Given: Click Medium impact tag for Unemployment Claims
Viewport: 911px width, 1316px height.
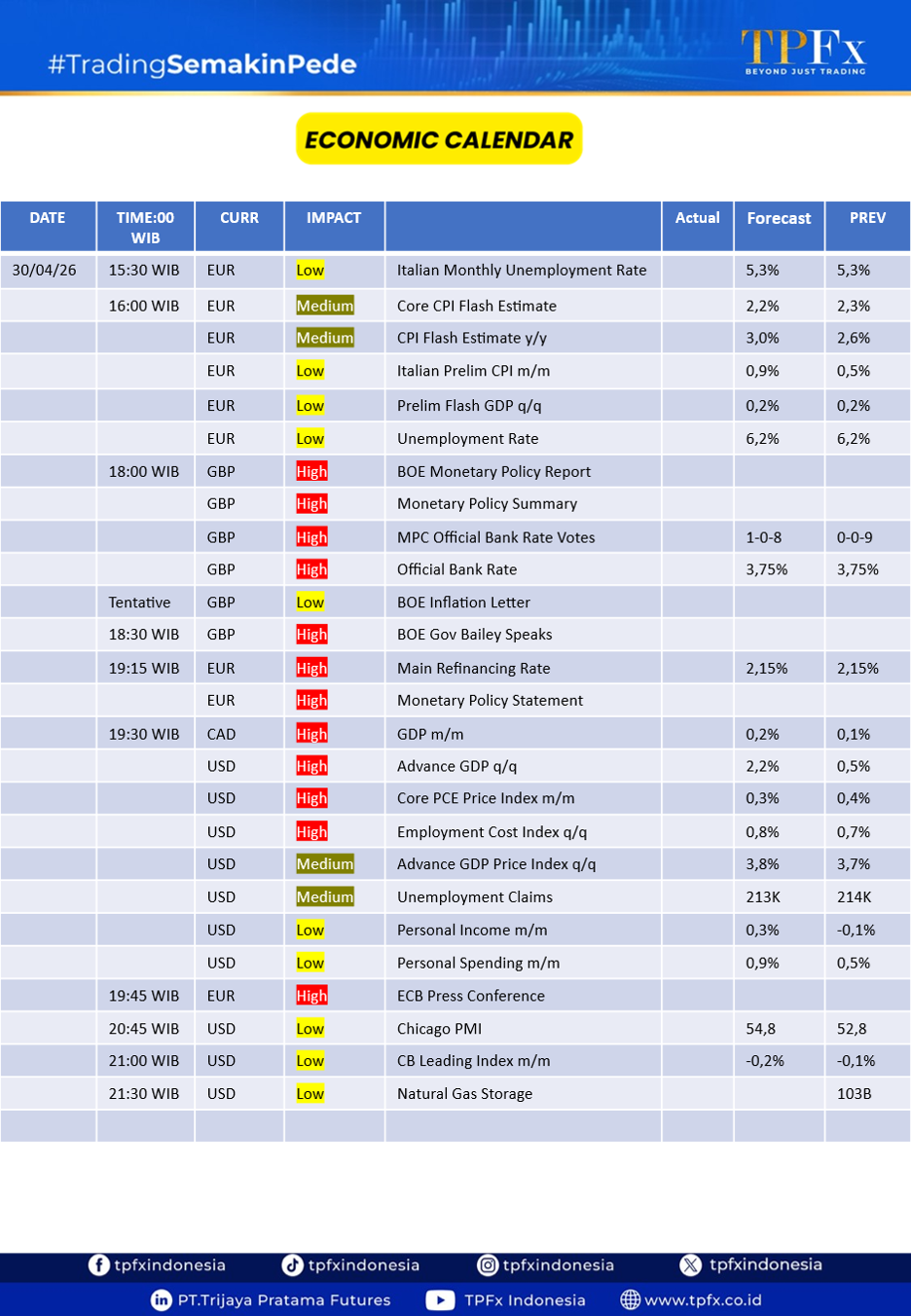Looking at the screenshot, I should point(325,896).
